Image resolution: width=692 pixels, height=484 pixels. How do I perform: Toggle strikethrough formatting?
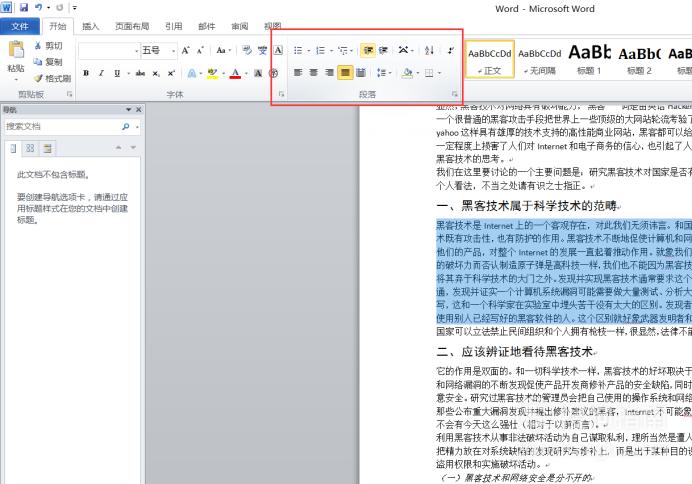140,73
